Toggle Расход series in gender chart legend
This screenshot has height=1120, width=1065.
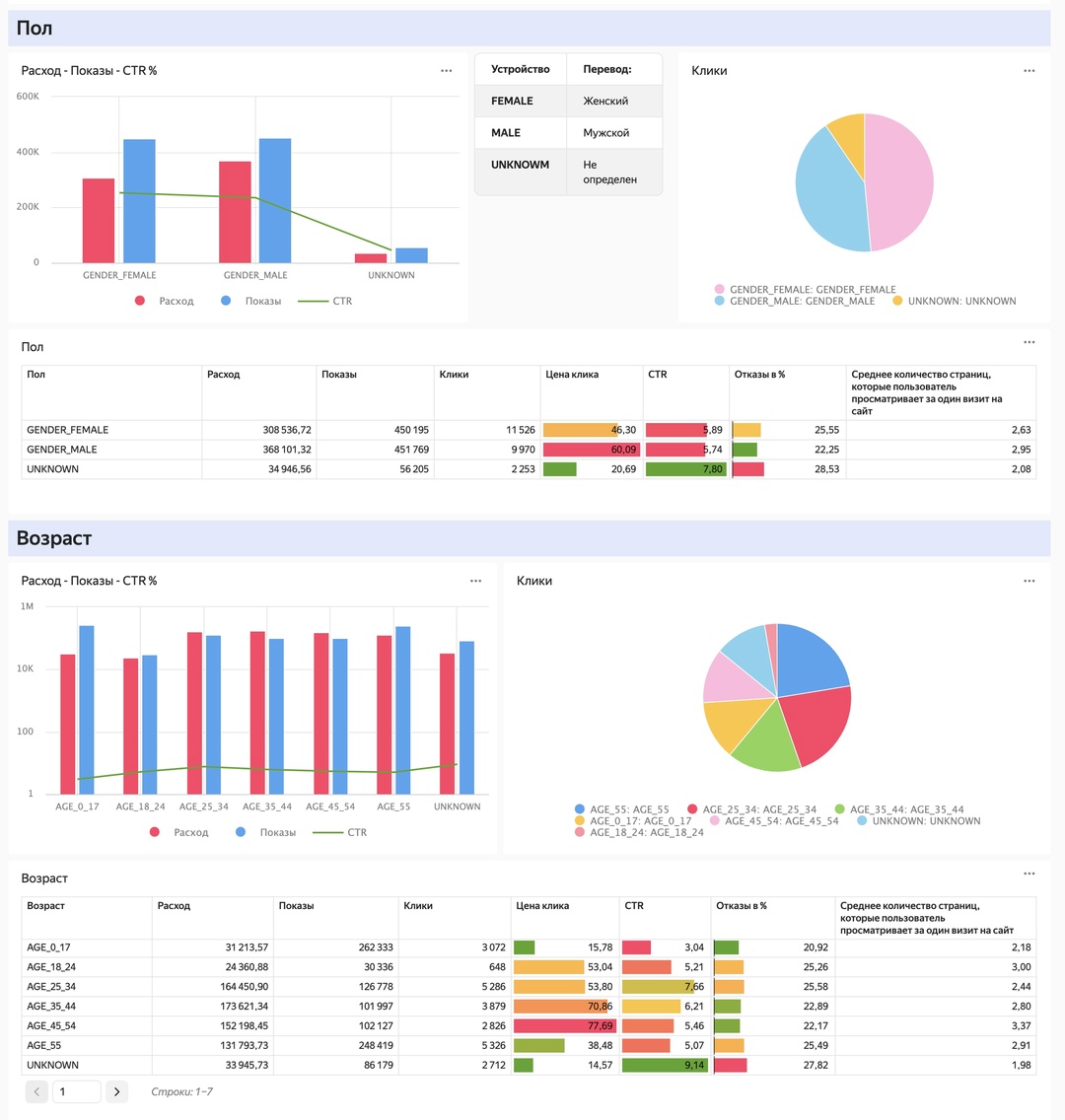coord(165,301)
